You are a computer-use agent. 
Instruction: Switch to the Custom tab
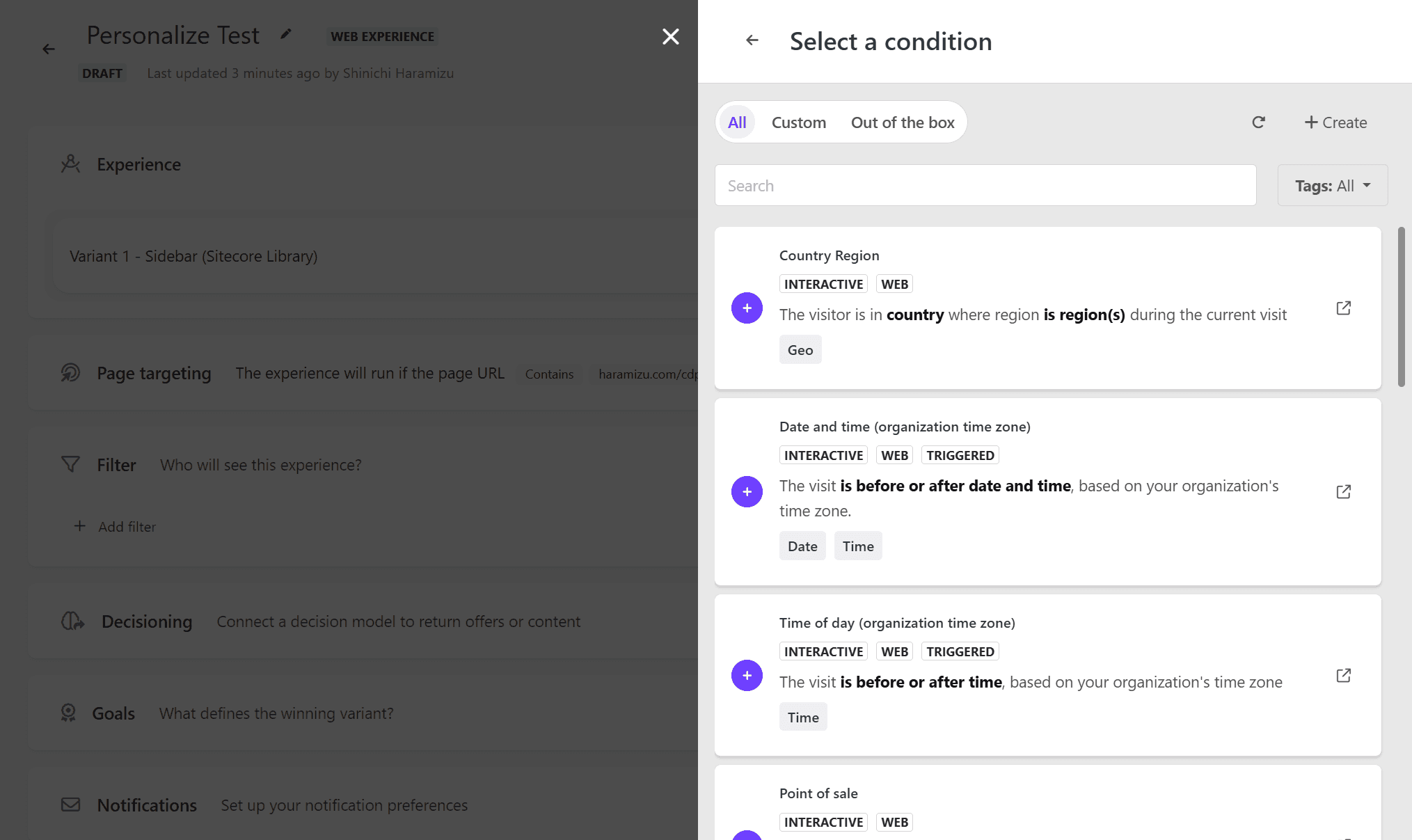click(798, 122)
